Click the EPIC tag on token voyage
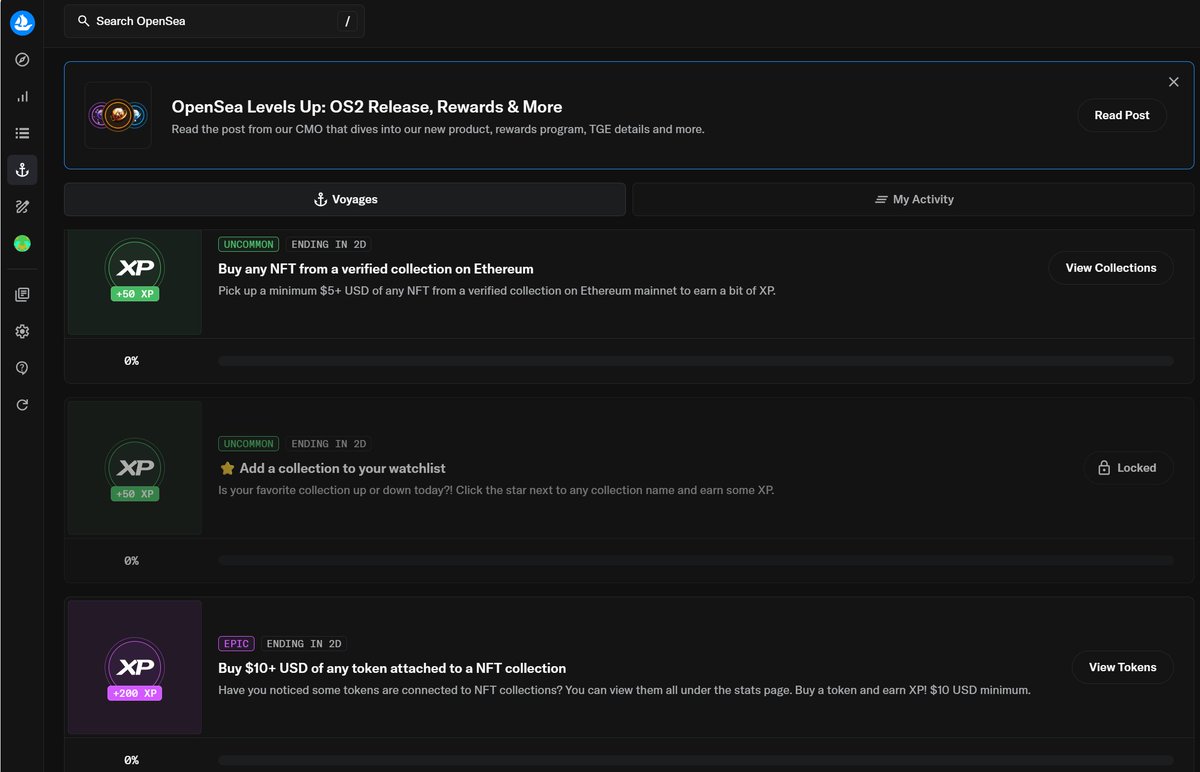This screenshot has width=1200, height=772. coord(237,644)
